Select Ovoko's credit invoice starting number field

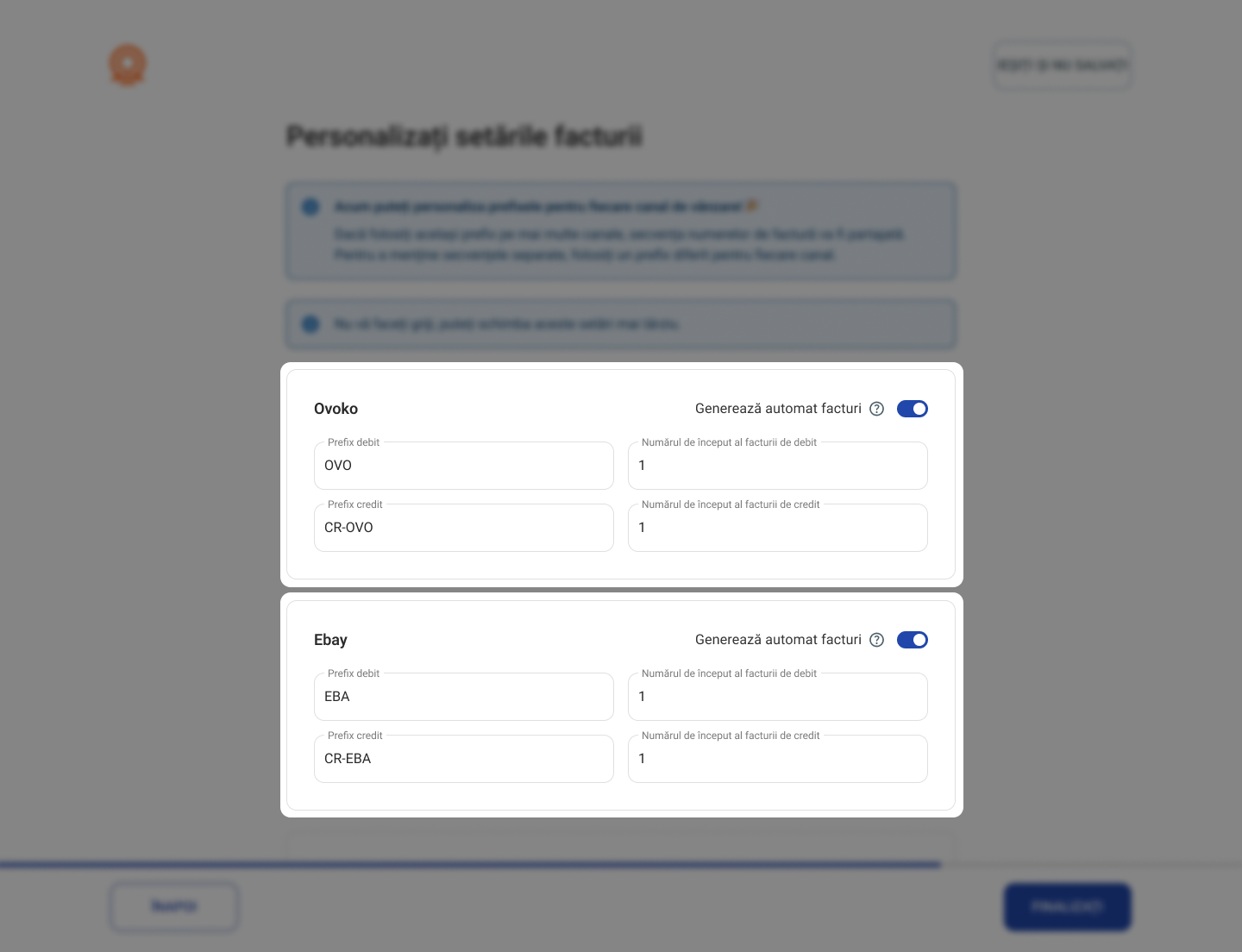(778, 528)
